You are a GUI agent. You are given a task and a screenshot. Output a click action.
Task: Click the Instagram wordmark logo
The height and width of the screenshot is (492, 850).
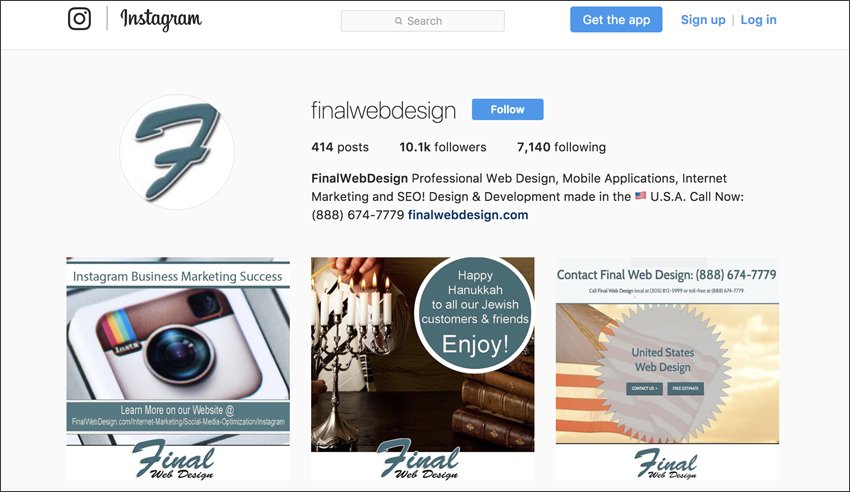point(161,20)
